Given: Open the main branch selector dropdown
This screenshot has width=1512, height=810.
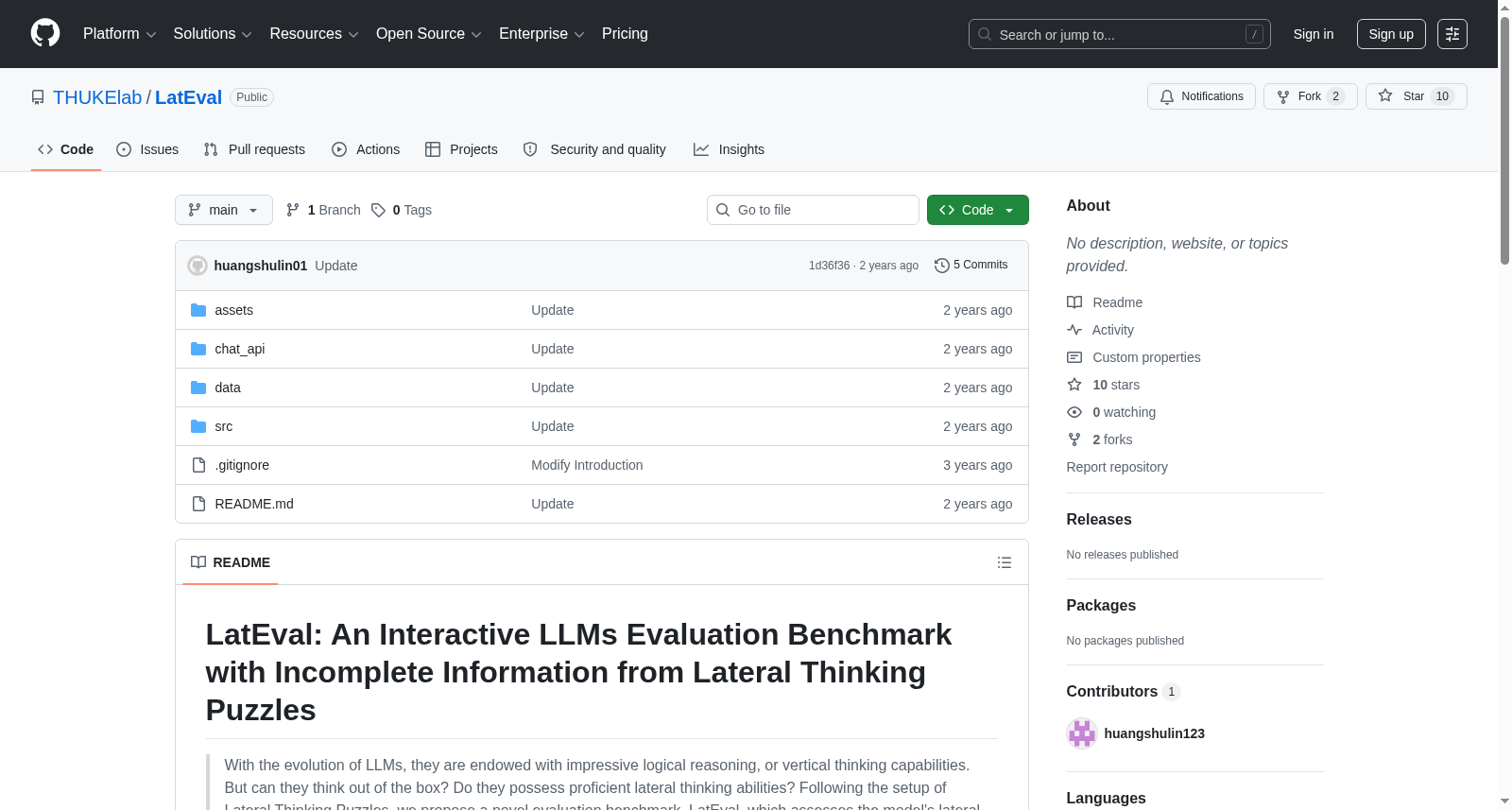Looking at the screenshot, I should [224, 210].
